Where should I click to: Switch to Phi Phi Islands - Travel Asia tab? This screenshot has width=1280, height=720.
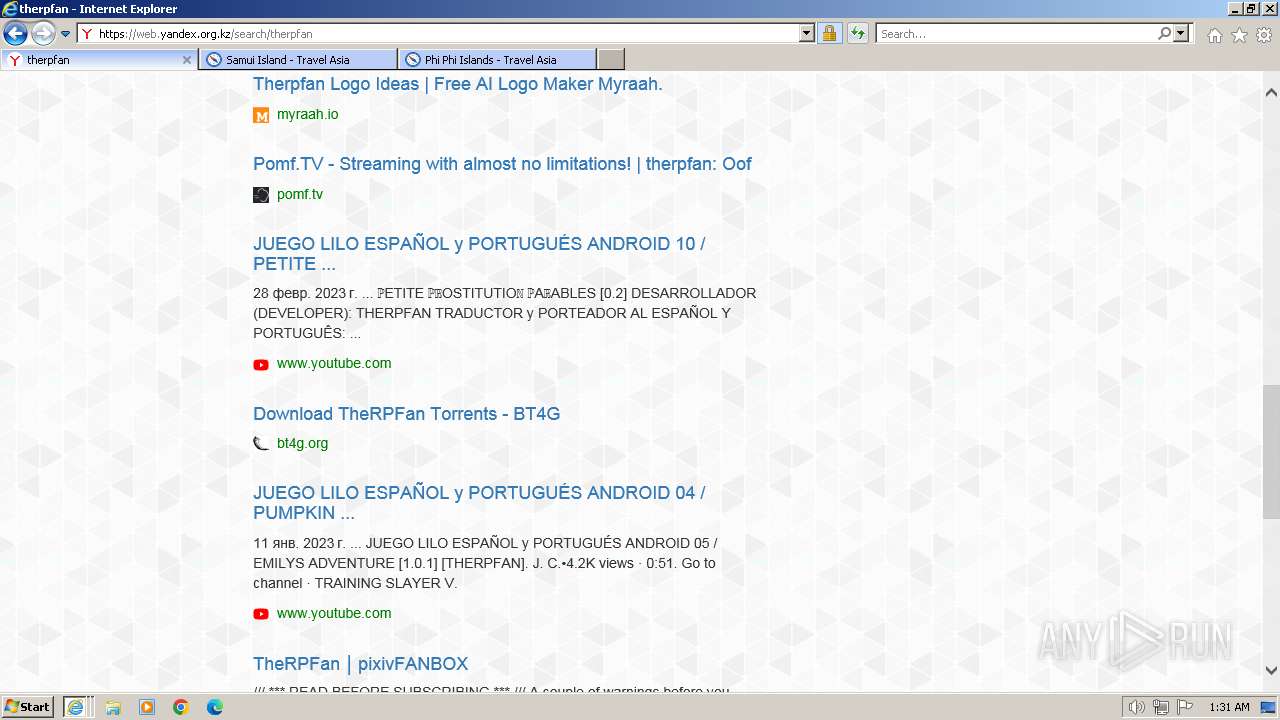click(496, 60)
